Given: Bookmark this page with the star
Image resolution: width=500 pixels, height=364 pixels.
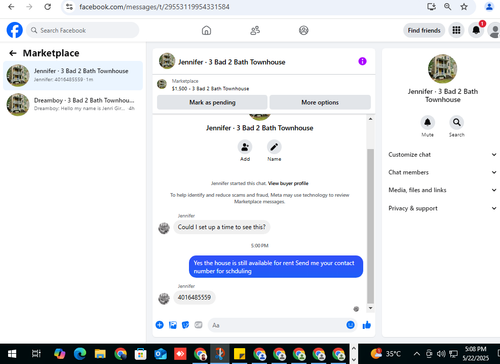Looking at the screenshot, I should point(464,7).
